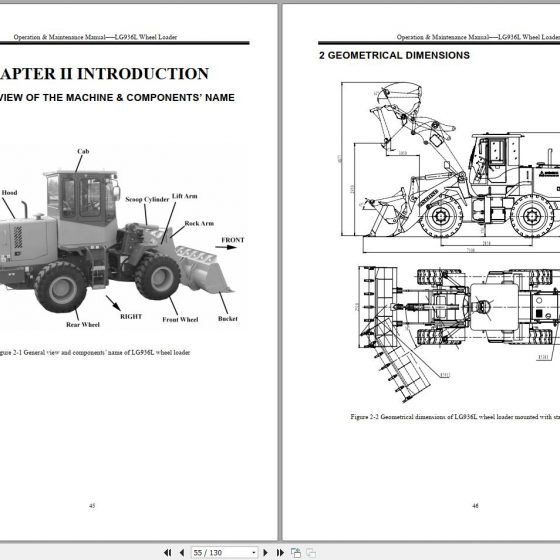Go to the next page
Screen dimensions: 560x560
pos(265,552)
